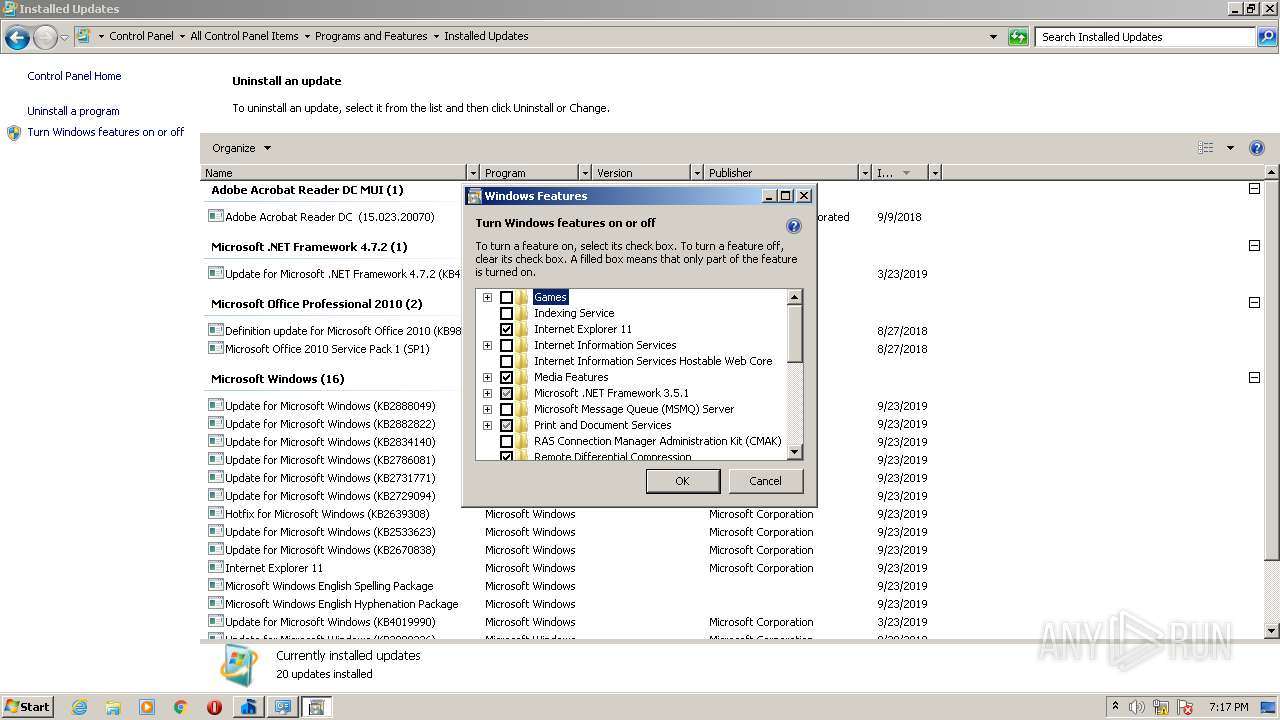Enable RAS Connection Manager Administration Kit checkbox
The height and width of the screenshot is (720, 1280).
506,441
